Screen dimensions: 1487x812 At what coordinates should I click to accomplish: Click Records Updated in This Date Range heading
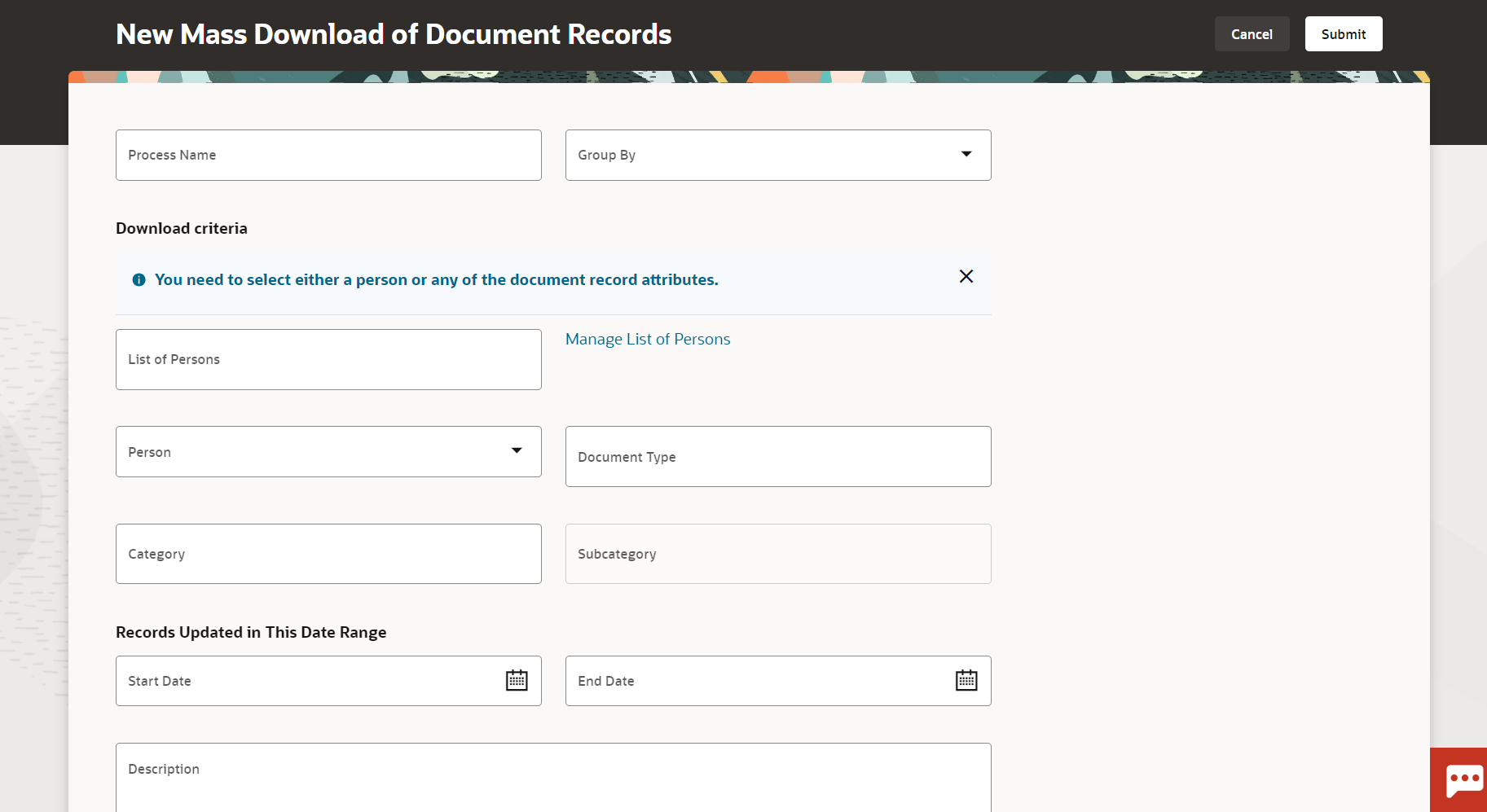pyautogui.click(x=251, y=632)
